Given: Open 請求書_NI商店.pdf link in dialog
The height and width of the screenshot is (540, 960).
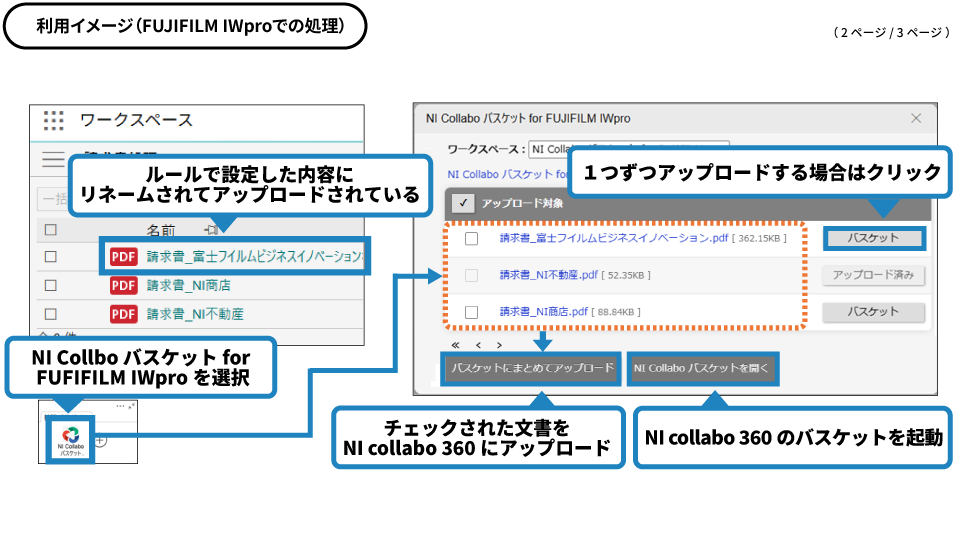Looking at the screenshot, I should pos(544,312).
